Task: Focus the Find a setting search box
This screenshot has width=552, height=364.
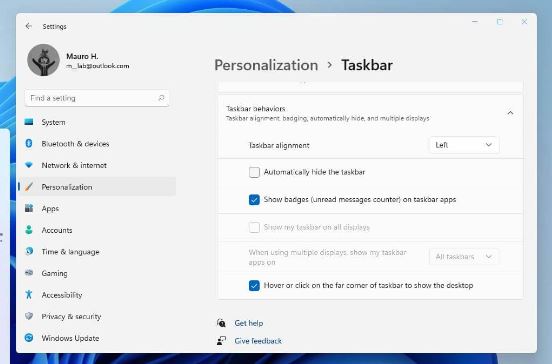Action: pyautogui.click(x=97, y=98)
